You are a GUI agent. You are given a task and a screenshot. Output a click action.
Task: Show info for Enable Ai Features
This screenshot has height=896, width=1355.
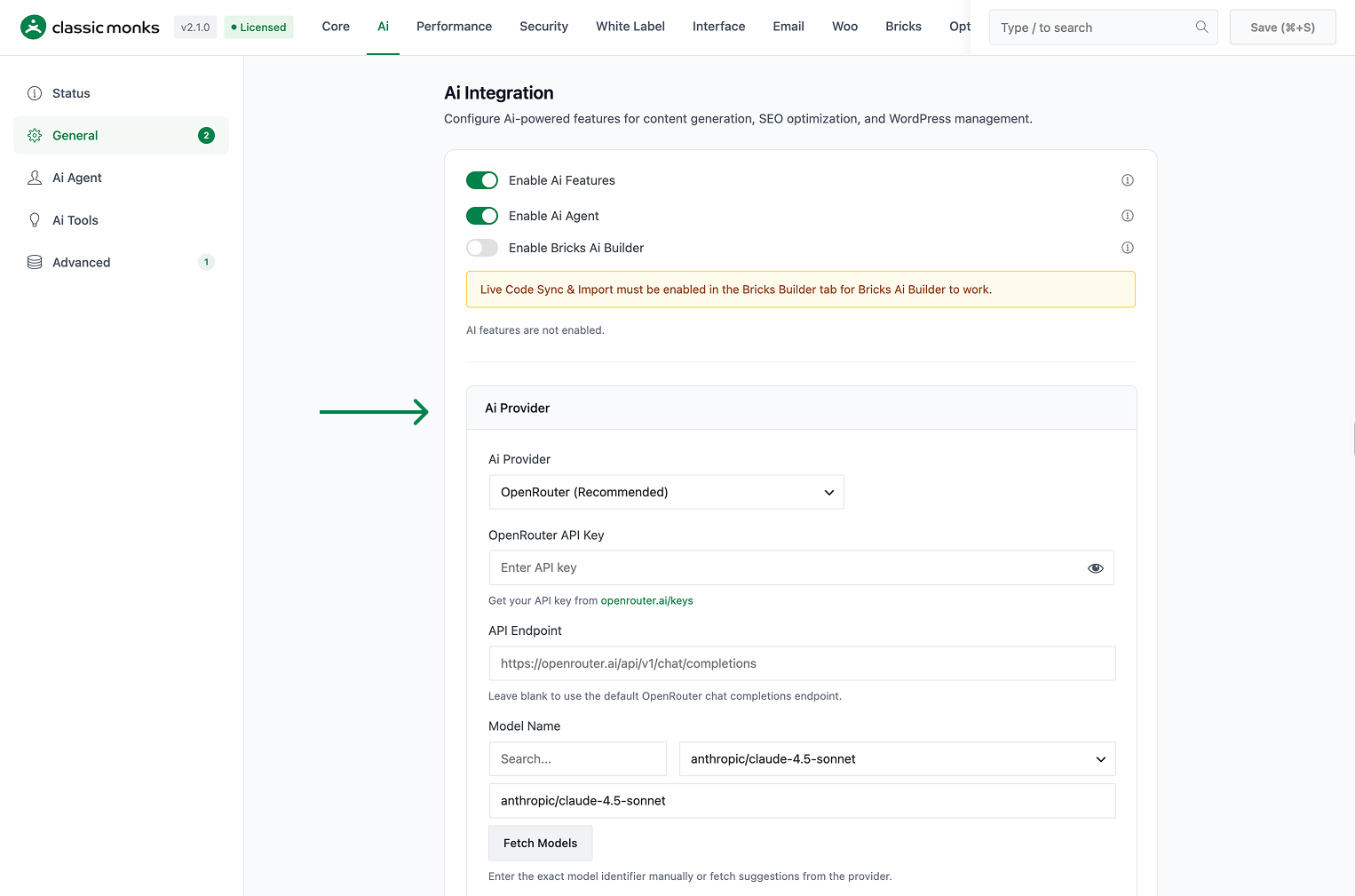(1128, 180)
